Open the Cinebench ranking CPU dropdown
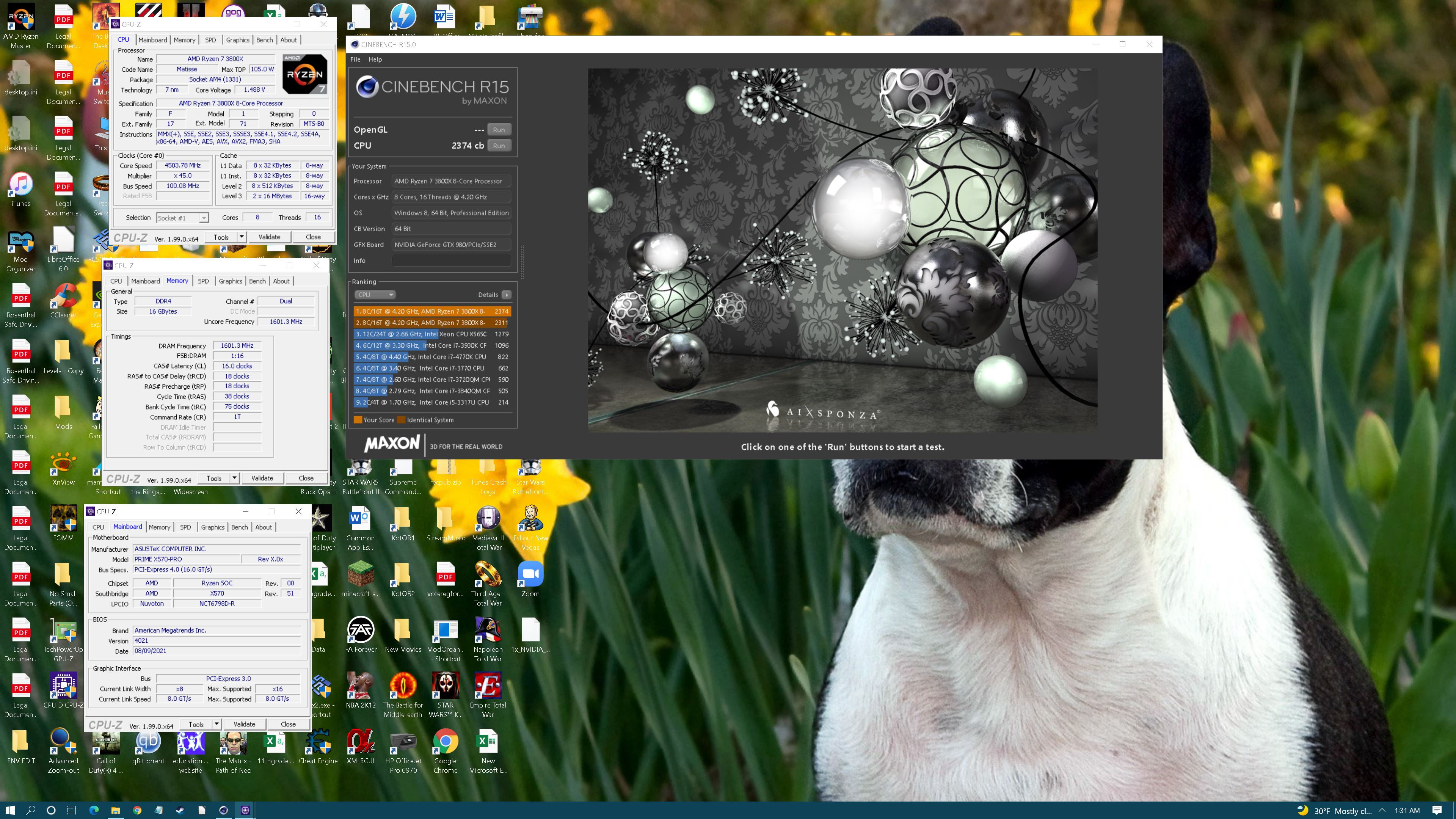 (375, 295)
